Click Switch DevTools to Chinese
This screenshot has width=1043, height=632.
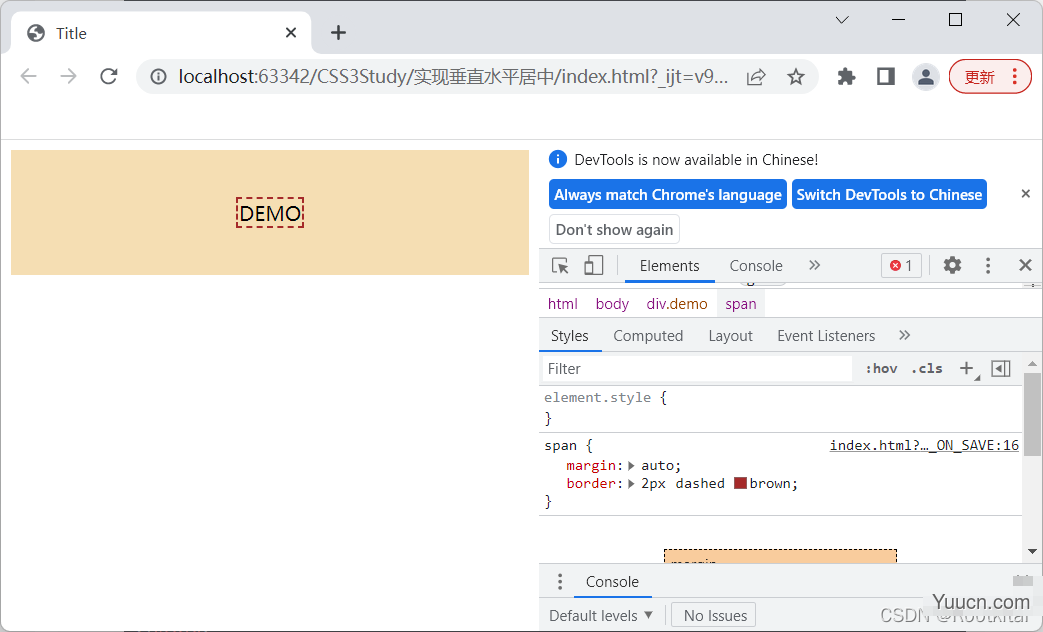coord(889,194)
